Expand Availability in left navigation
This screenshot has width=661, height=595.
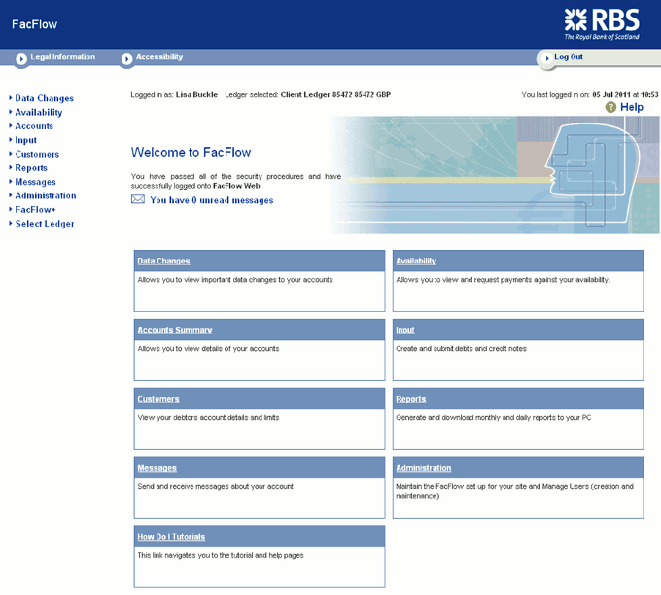click(39, 112)
